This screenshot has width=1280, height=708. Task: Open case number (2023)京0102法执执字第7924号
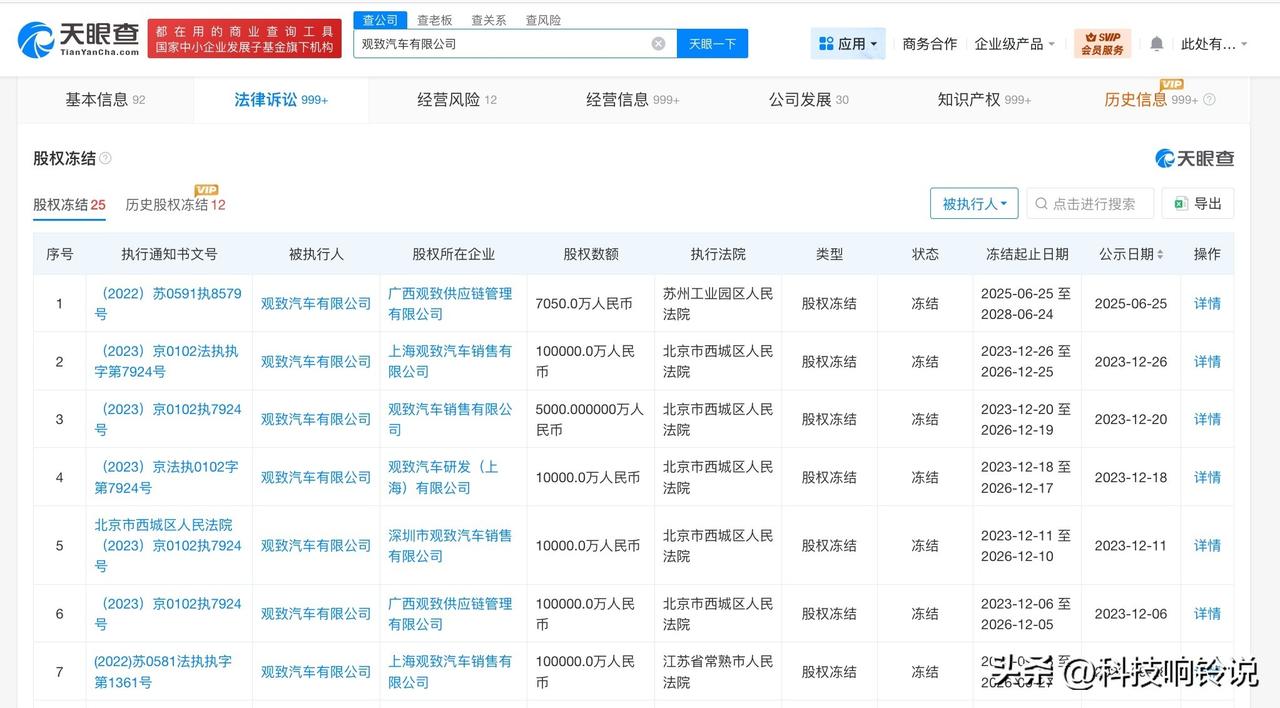tap(168, 361)
